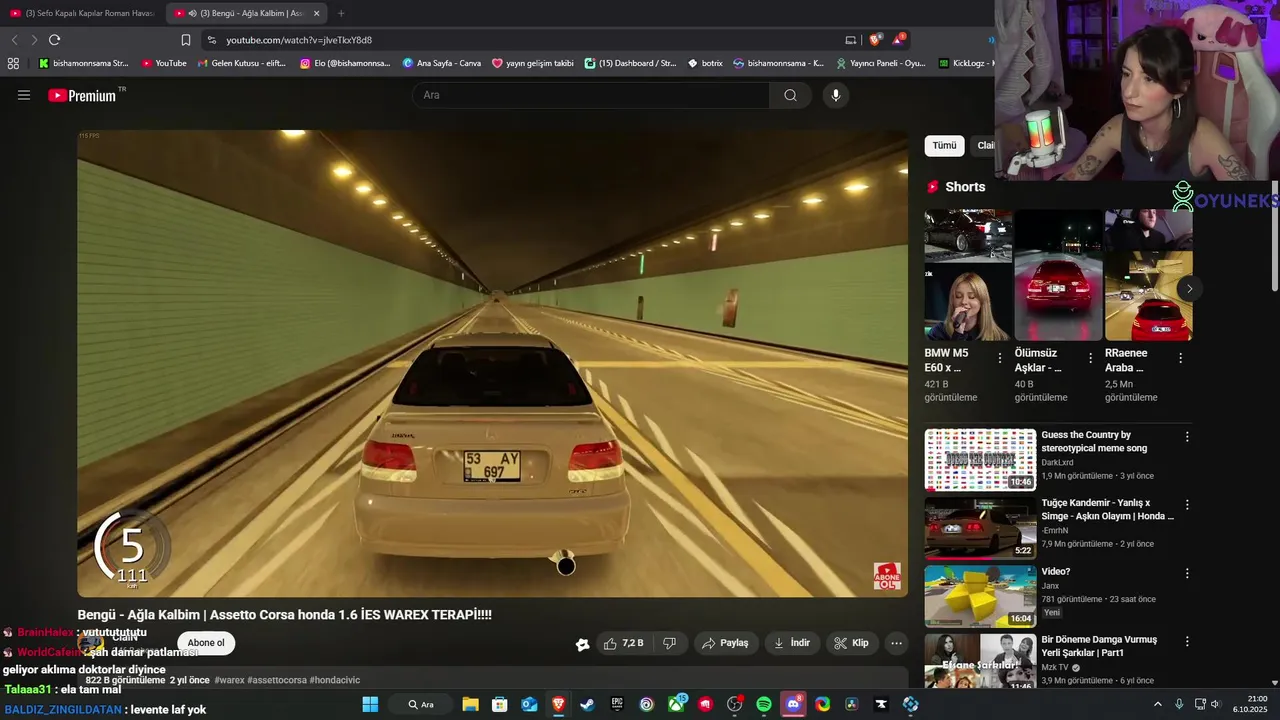Open Ana Sayfa - Canva bookmark
This screenshot has width=1280, height=720.
tap(441, 63)
